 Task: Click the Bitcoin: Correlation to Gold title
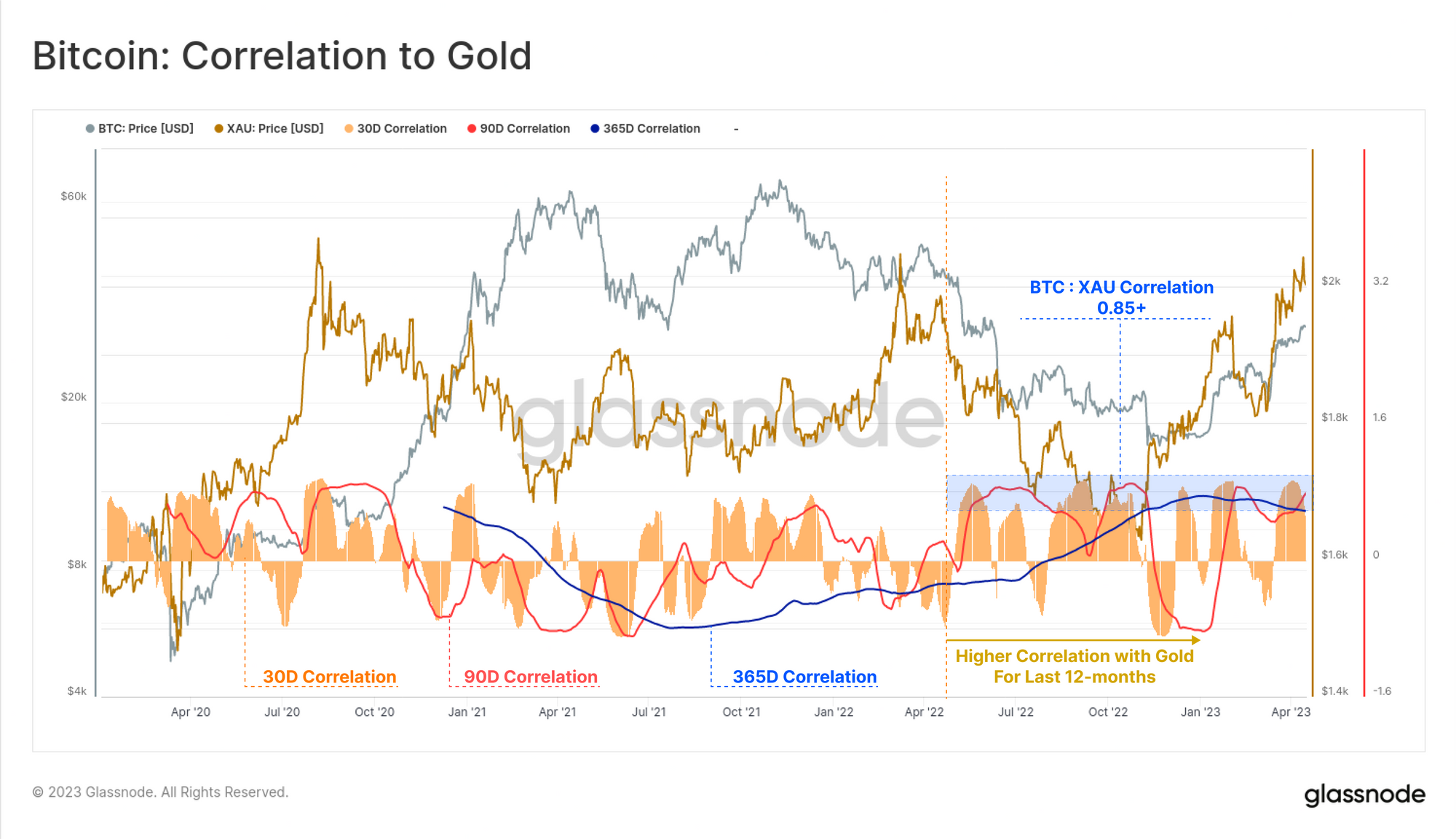(282, 56)
